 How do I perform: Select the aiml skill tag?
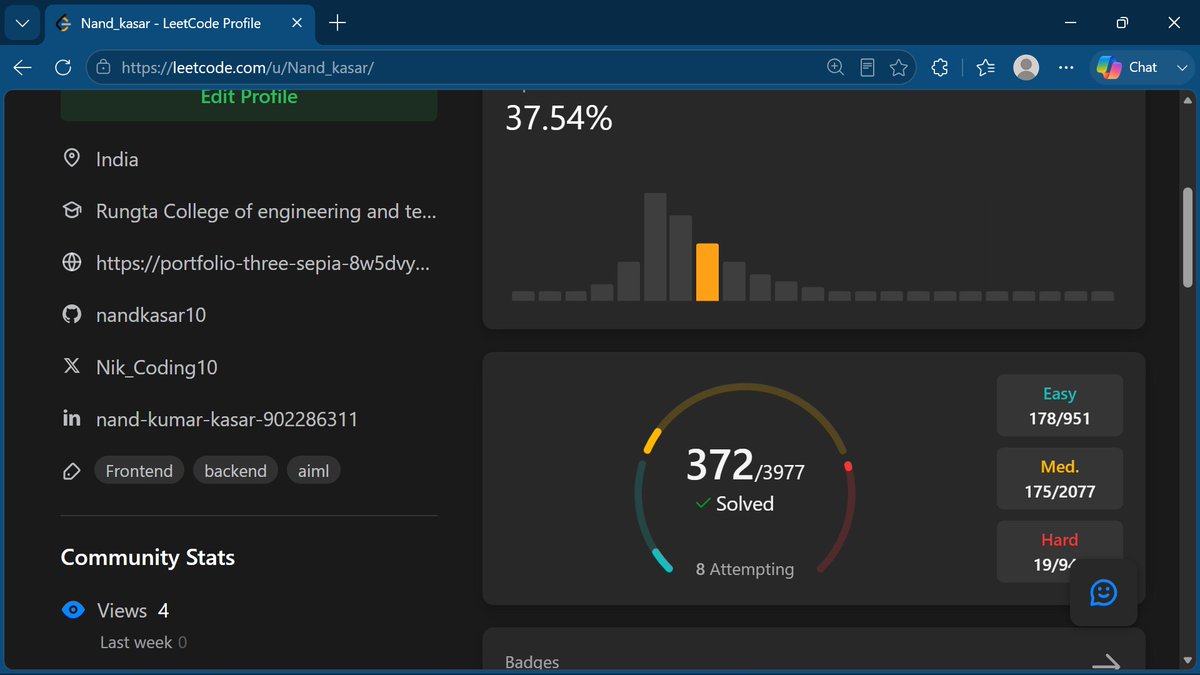[x=313, y=471]
